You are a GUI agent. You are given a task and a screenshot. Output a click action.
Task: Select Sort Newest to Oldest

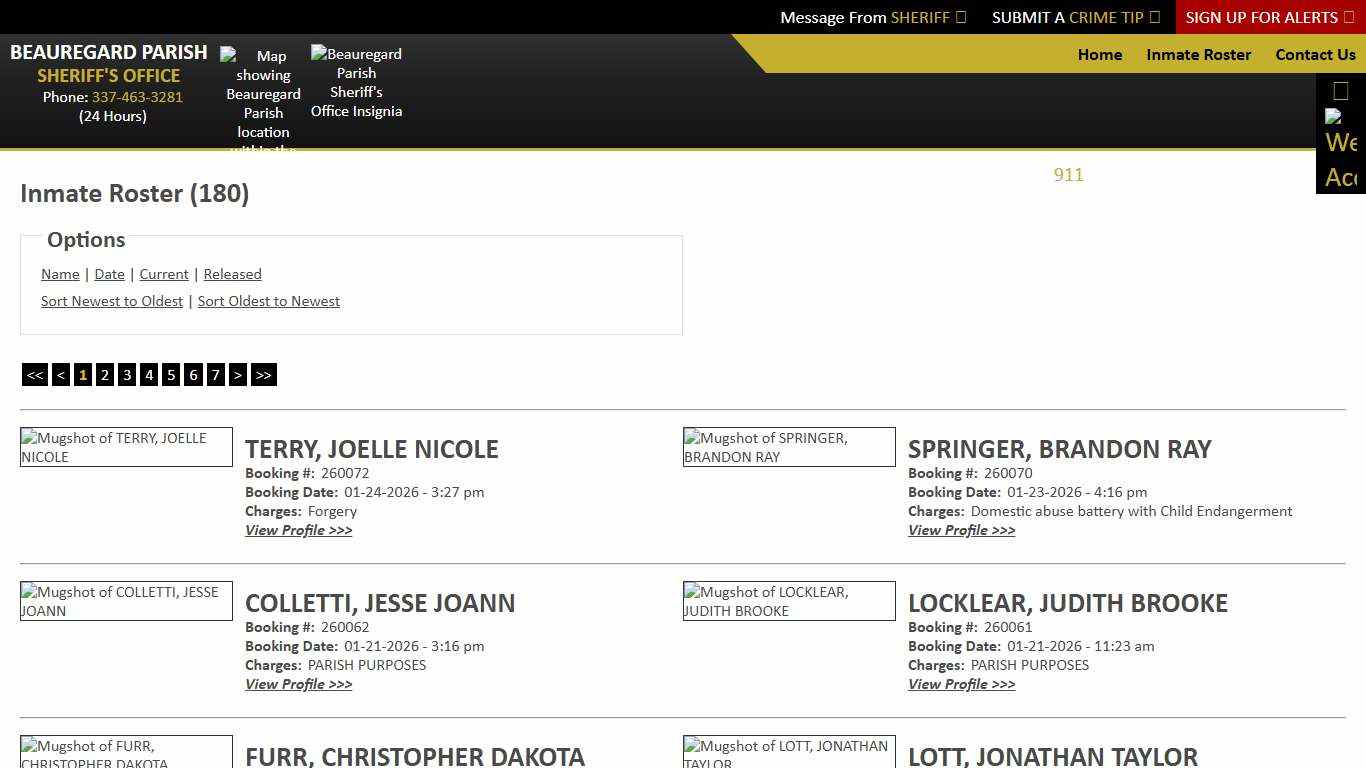111,301
